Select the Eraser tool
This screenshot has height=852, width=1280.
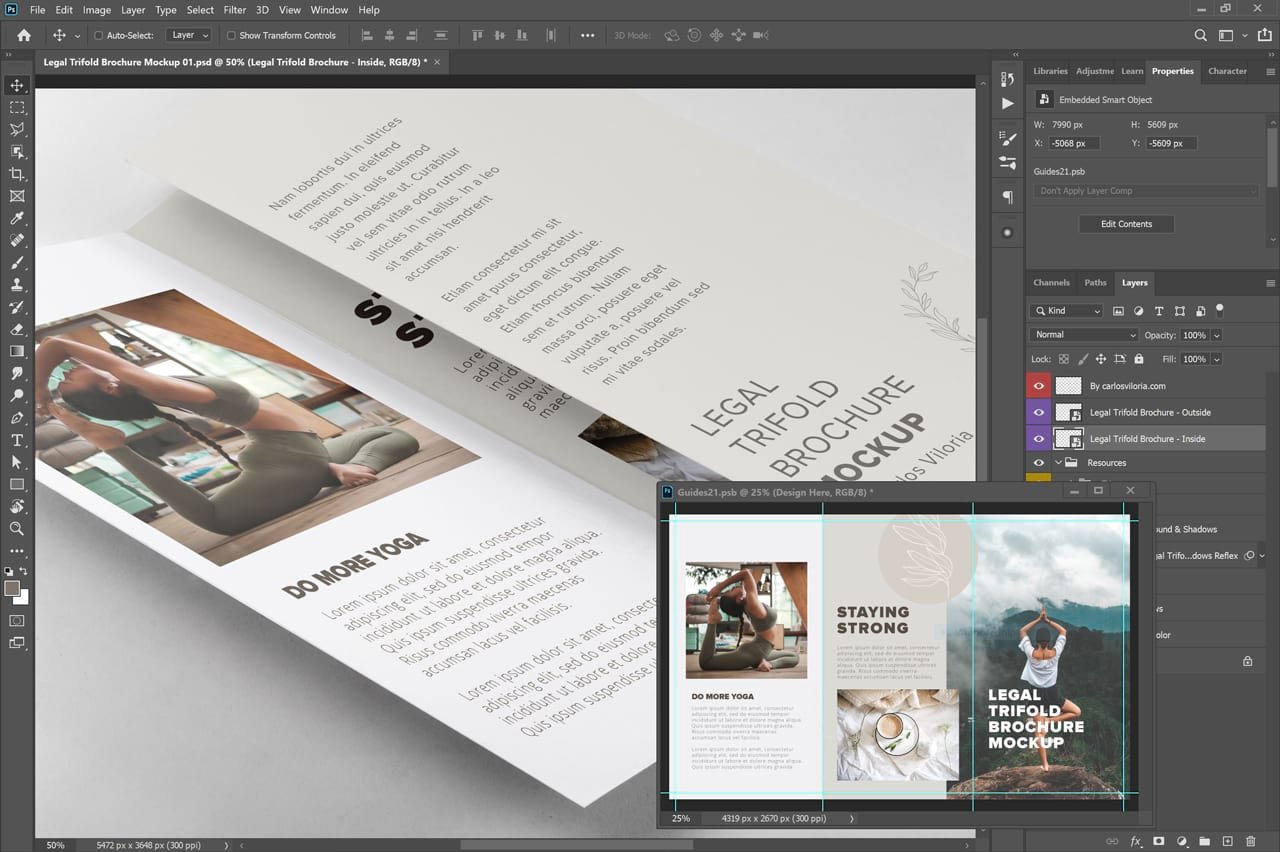click(x=17, y=329)
